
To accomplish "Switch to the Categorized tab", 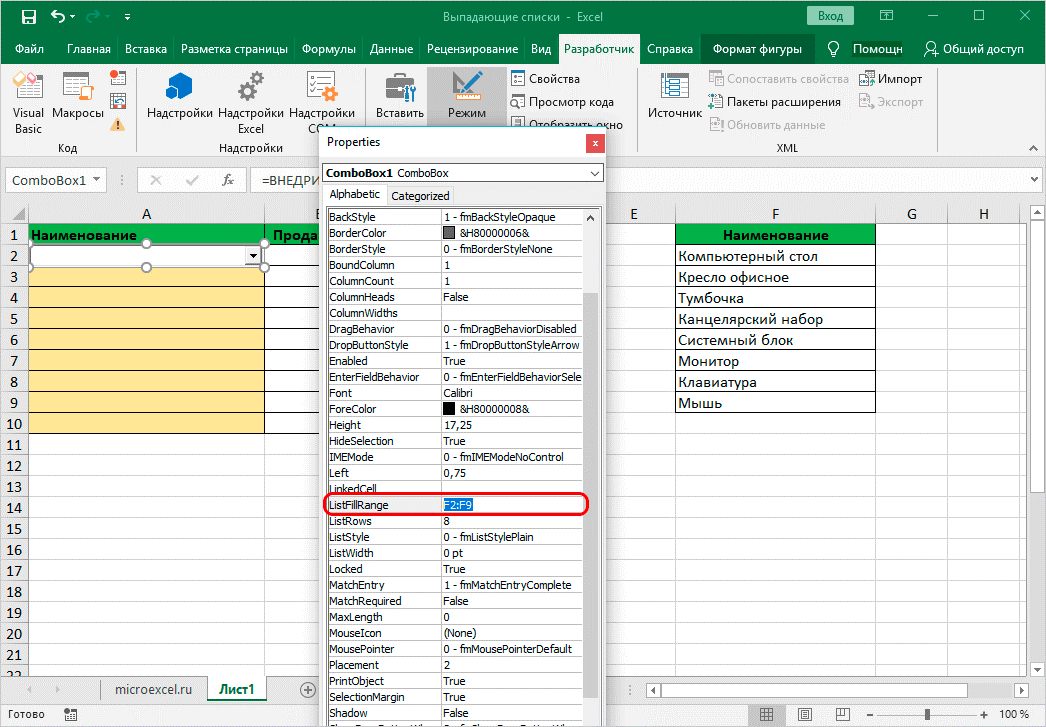I will point(420,195).
